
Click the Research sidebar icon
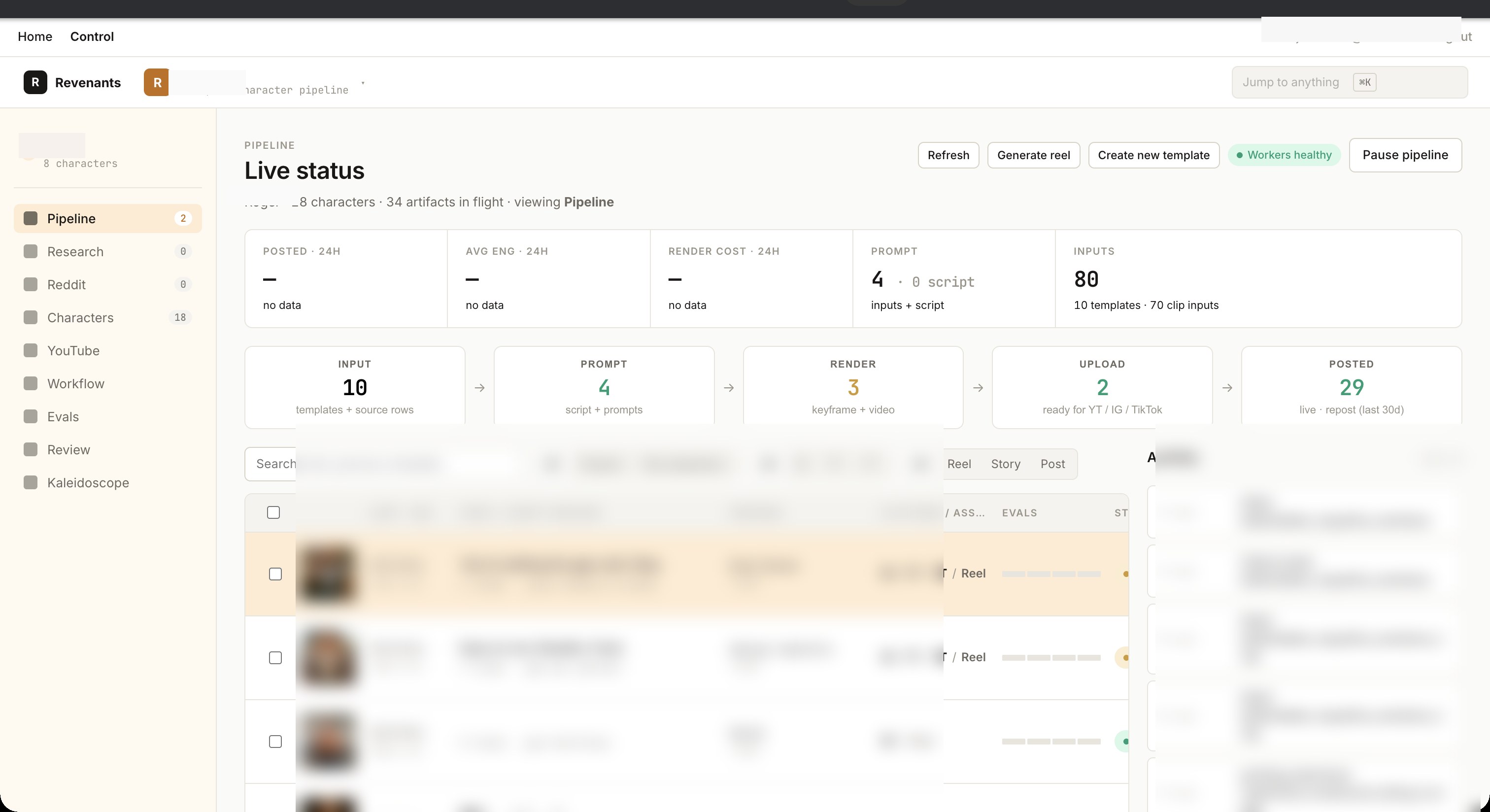(31, 251)
